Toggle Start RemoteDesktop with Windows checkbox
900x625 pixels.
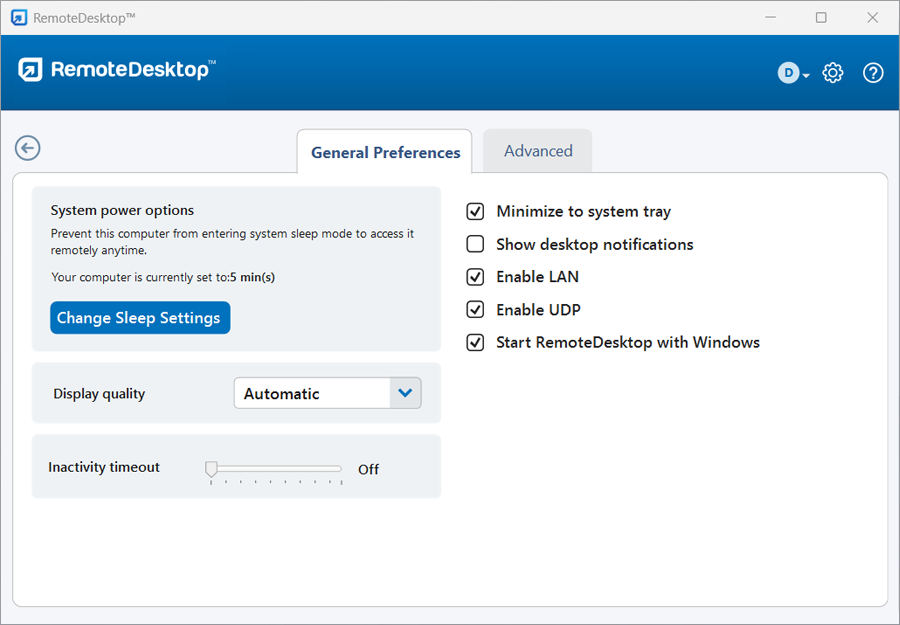tap(476, 343)
